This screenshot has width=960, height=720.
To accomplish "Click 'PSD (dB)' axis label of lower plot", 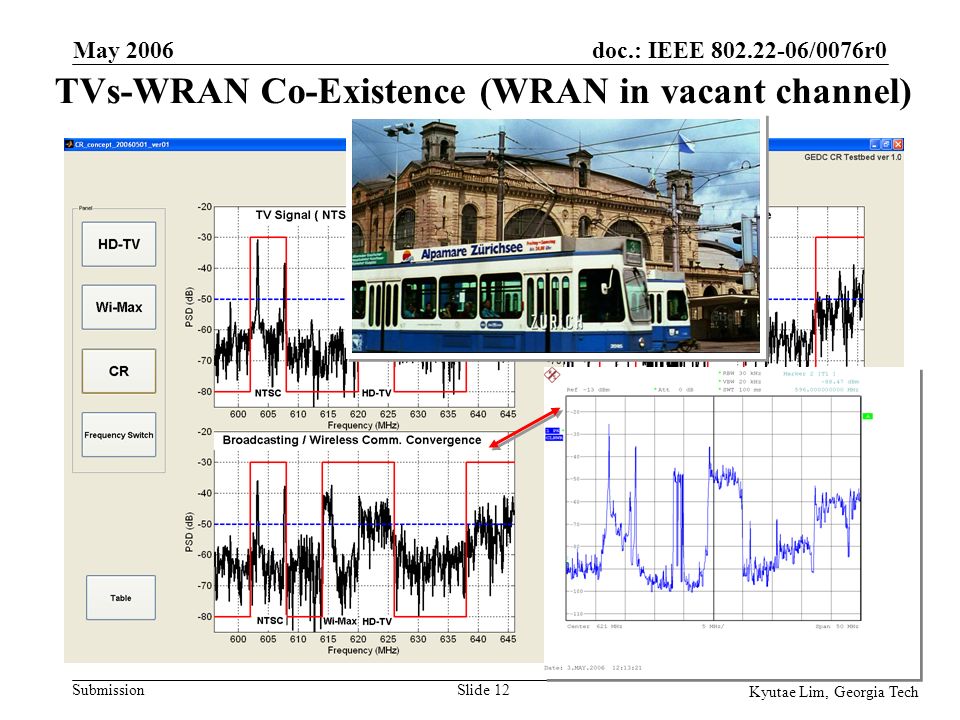I will [189, 531].
